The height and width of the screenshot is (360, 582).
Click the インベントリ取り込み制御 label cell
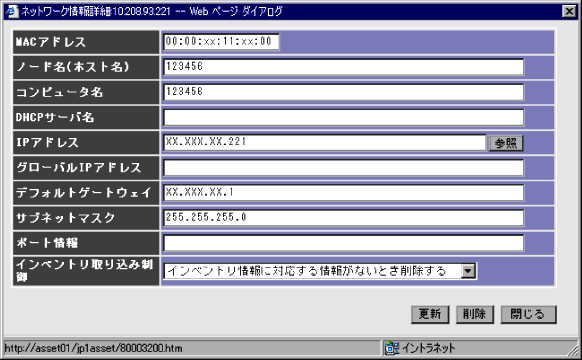[86, 271]
